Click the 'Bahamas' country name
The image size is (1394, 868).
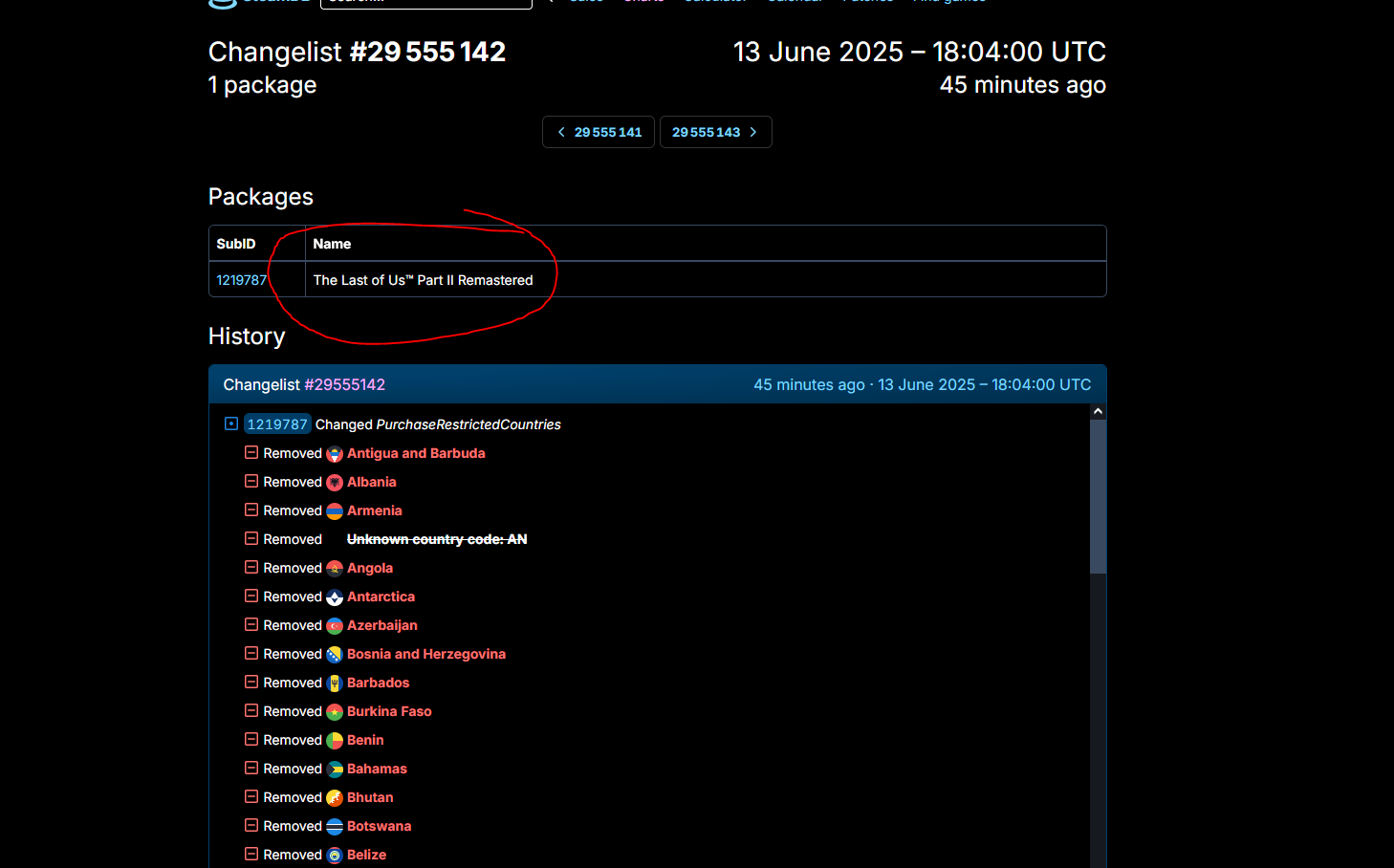click(x=377, y=769)
